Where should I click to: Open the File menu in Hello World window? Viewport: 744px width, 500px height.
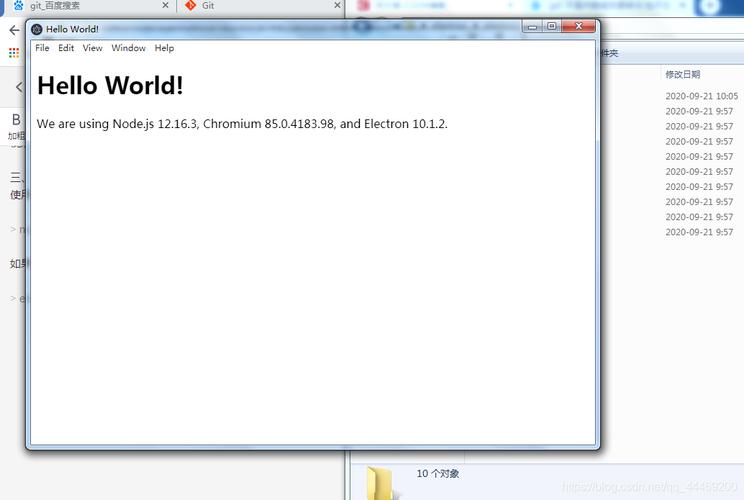(42, 48)
